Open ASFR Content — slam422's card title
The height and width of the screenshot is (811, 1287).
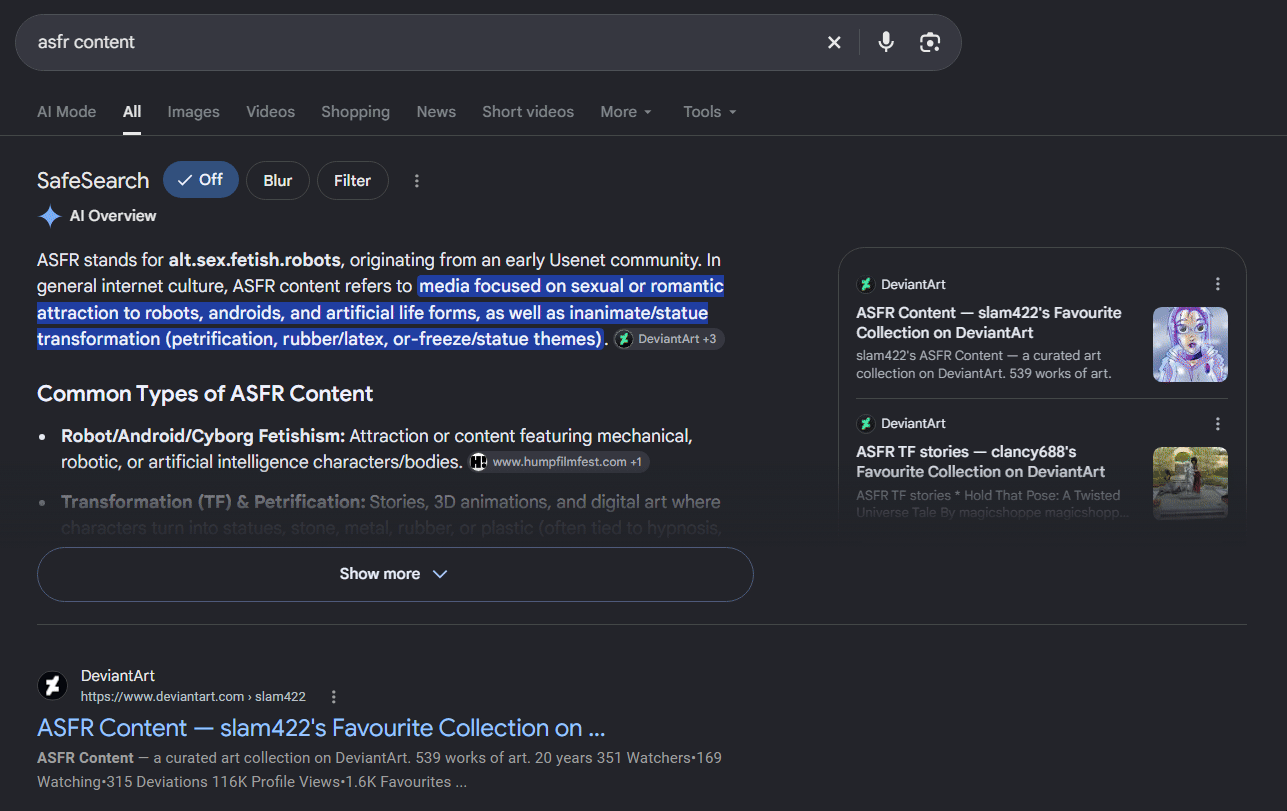[989, 322]
